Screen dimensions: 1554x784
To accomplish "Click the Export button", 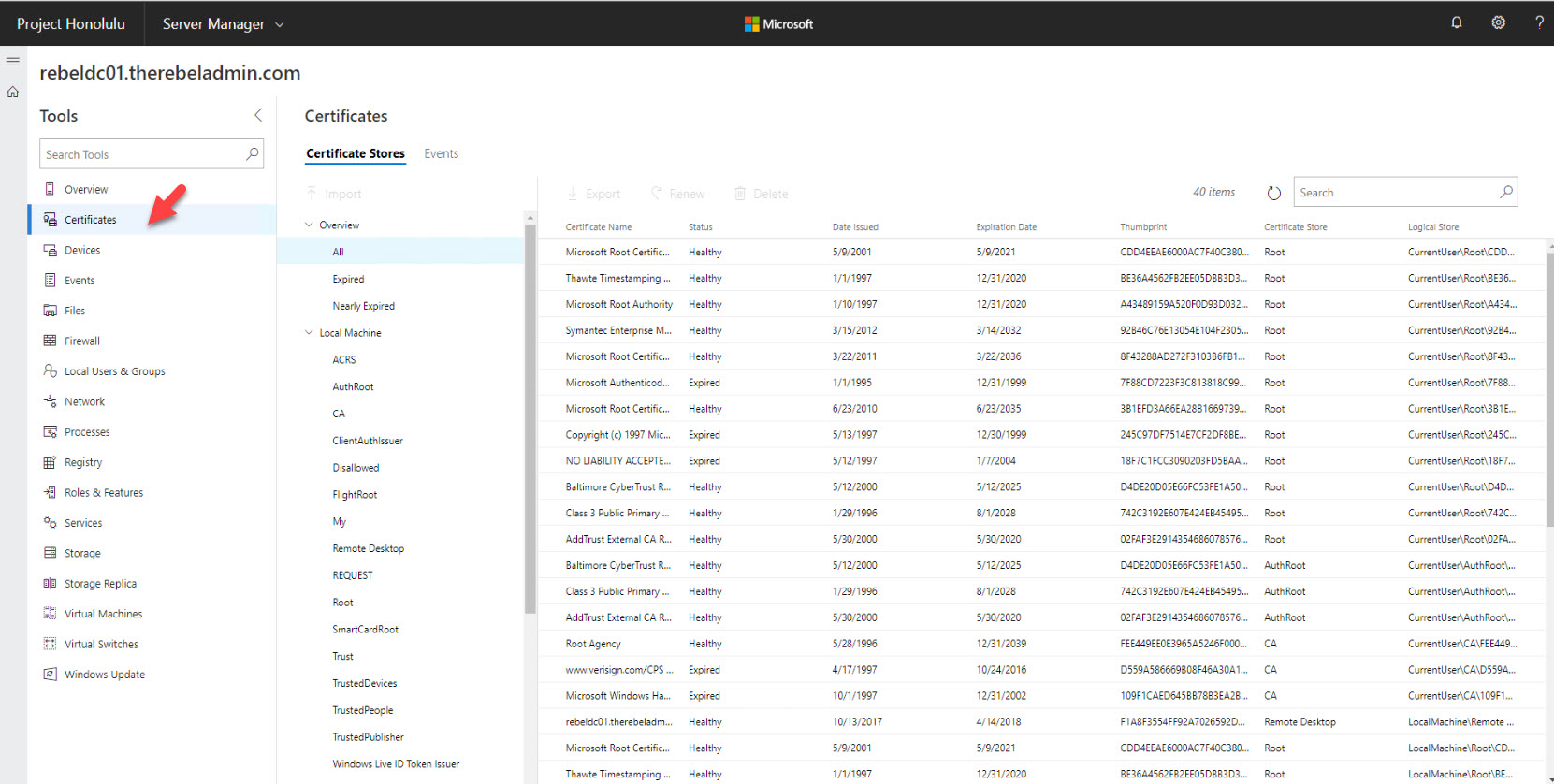I will point(594,194).
